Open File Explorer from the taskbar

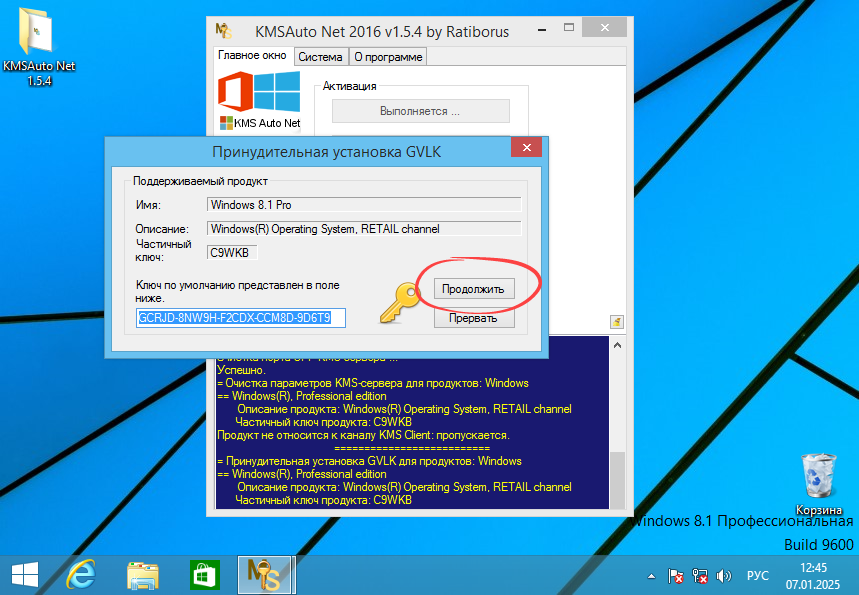(x=142, y=575)
